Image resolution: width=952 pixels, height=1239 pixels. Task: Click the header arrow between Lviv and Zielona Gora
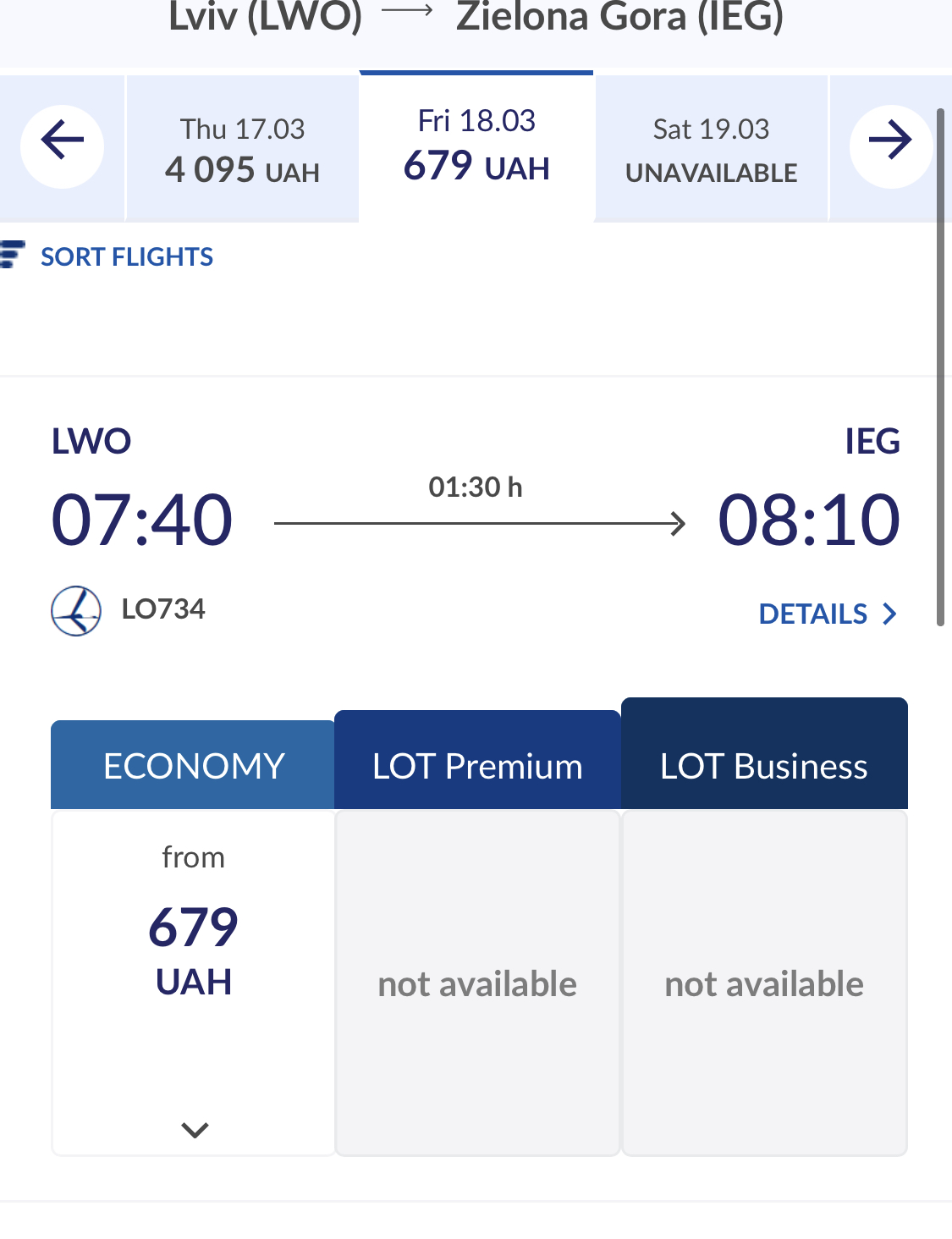[x=408, y=12]
